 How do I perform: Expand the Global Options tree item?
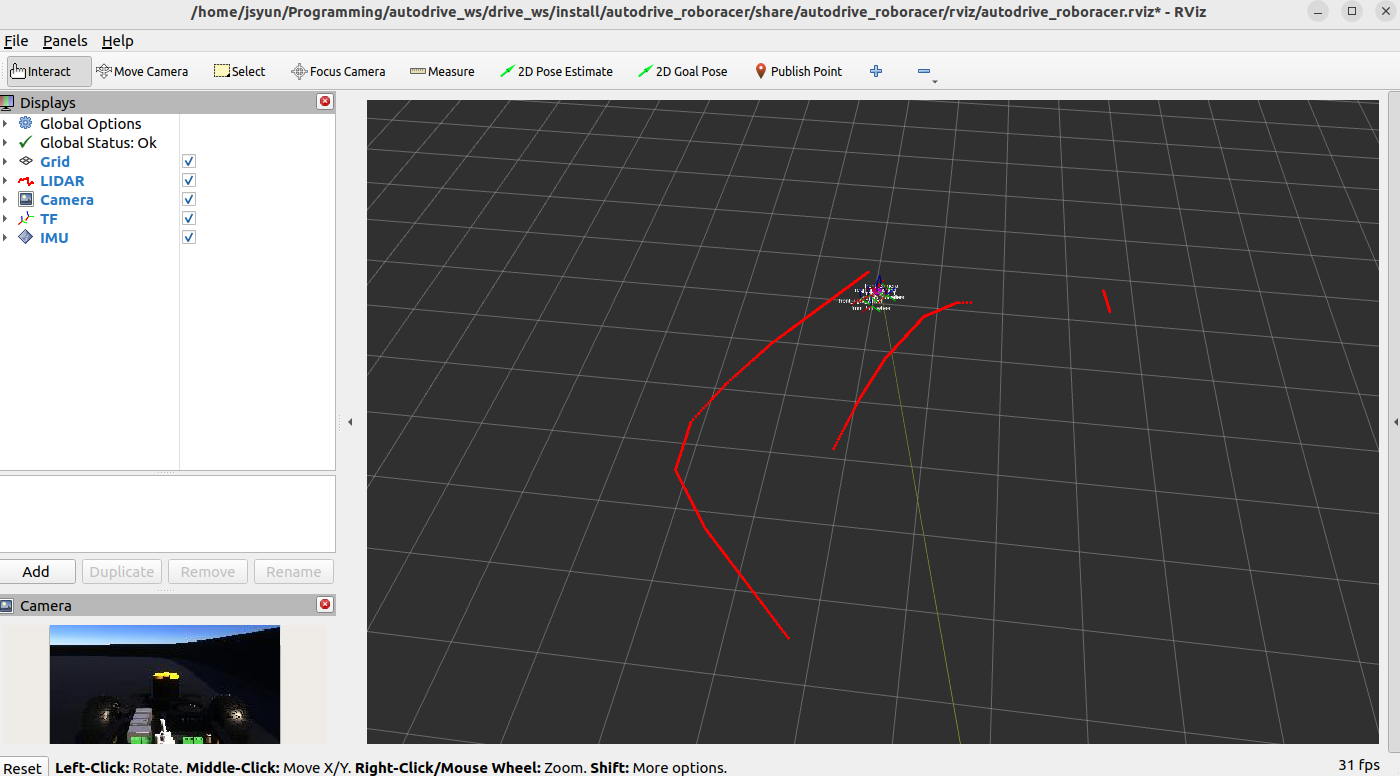coord(5,124)
